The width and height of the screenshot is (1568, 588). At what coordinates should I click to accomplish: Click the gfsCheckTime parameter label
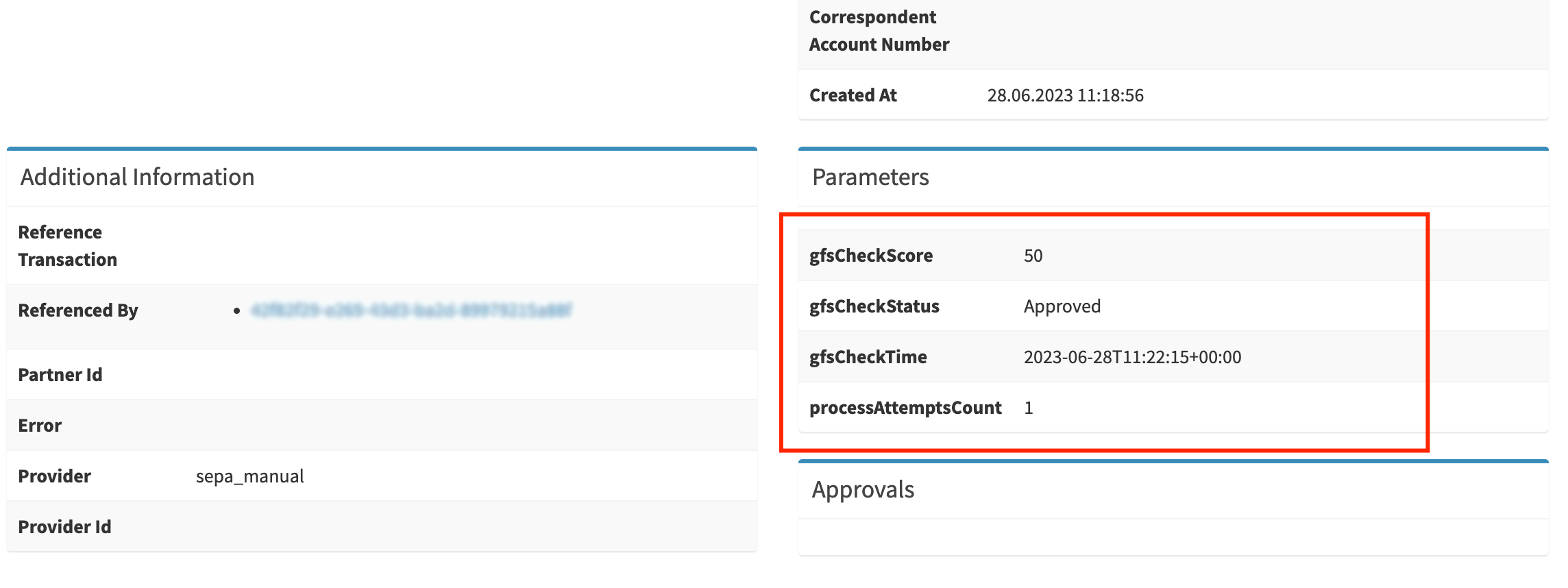pyautogui.click(x=868, y=357)
